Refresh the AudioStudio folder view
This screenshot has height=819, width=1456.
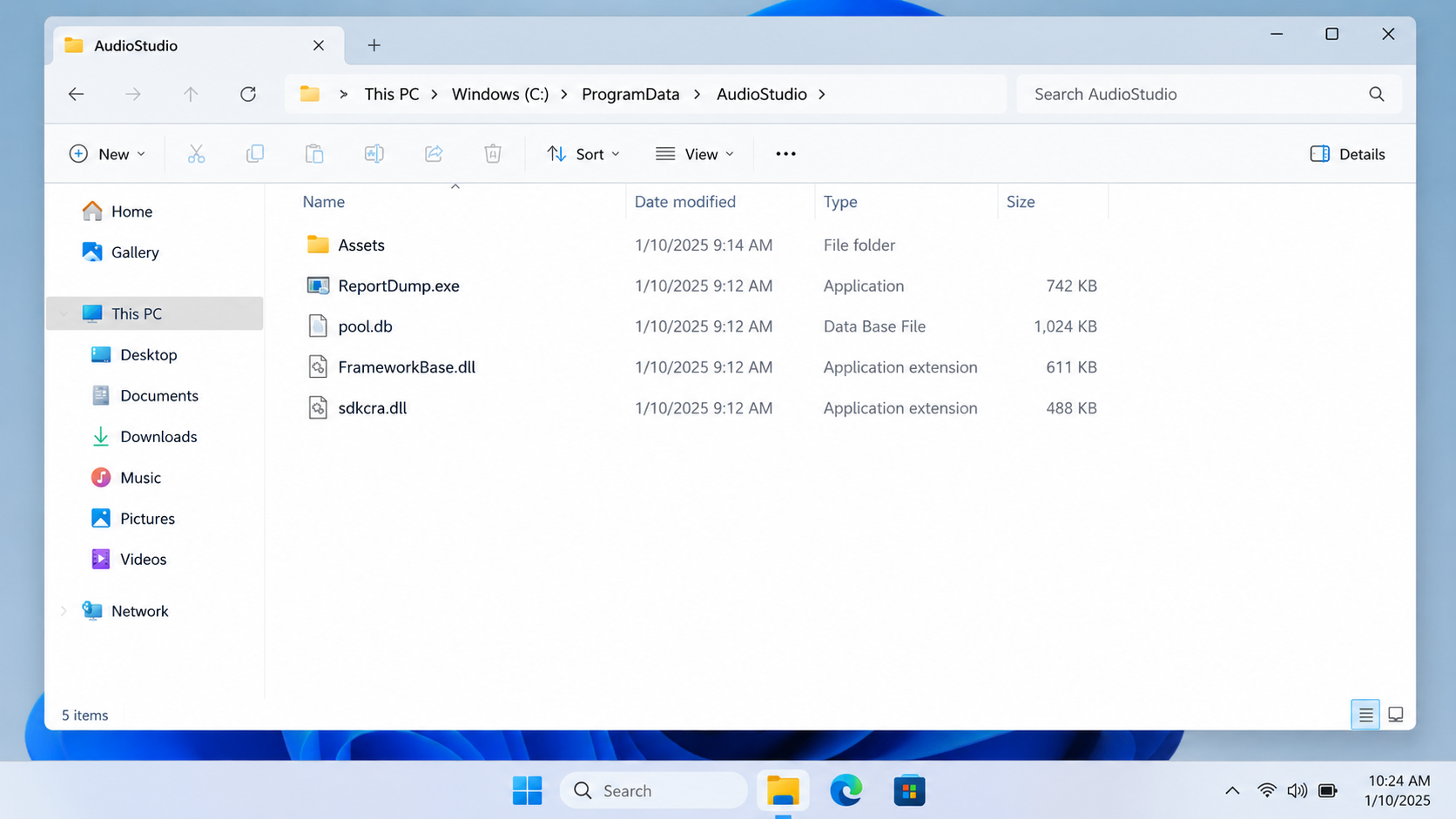[248, 94]
